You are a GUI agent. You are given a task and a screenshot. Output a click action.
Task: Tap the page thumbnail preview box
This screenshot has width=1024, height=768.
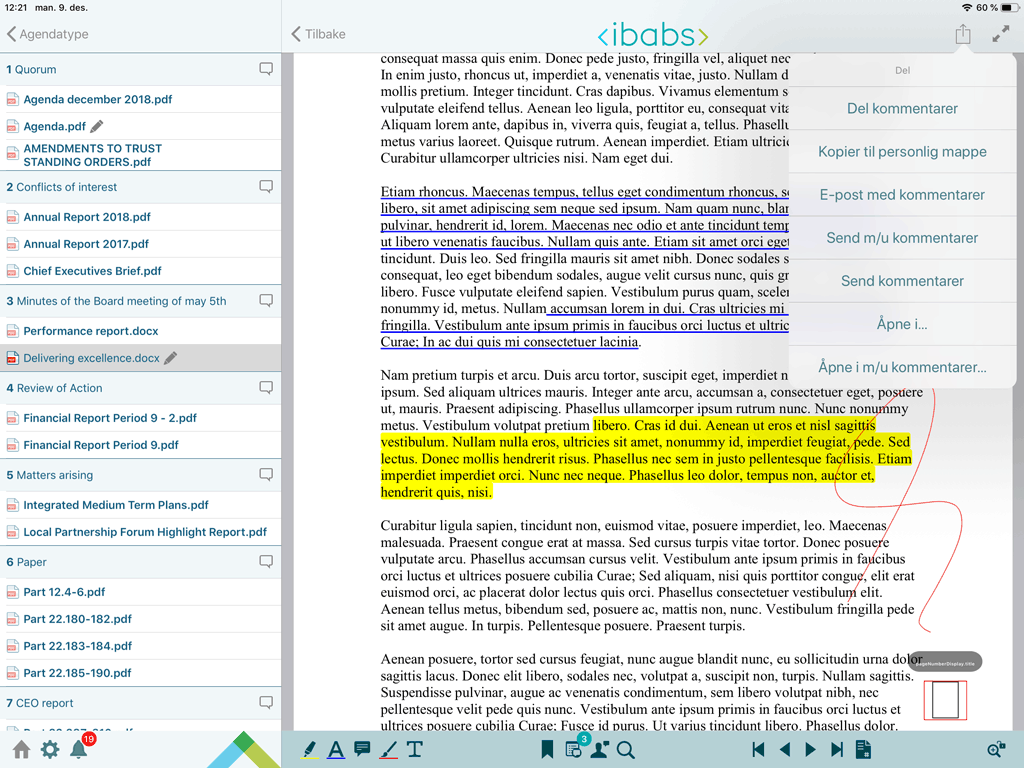click(x=945, y=700)
